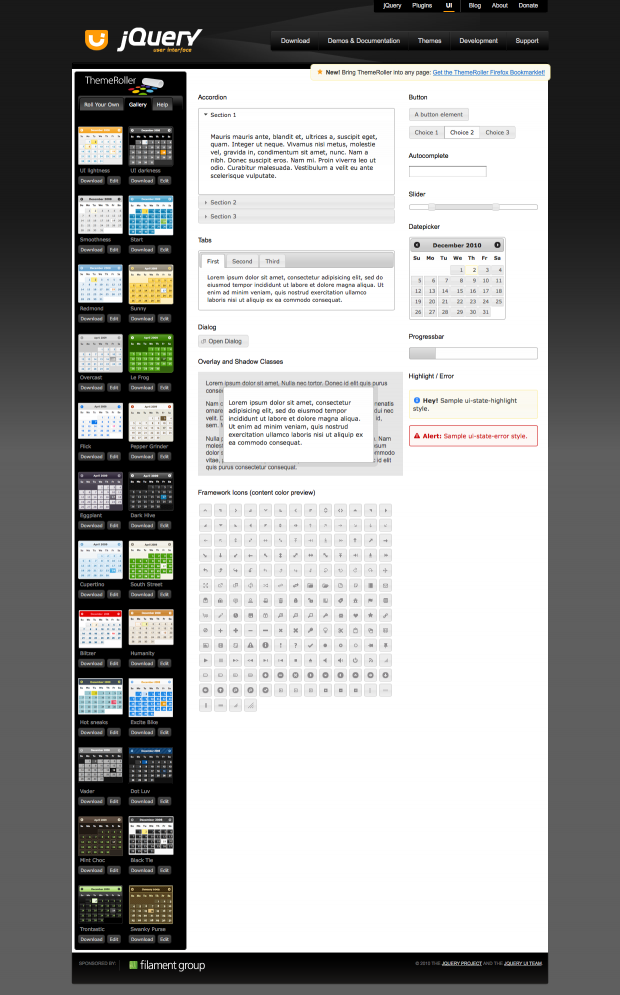Open Donate in the top bar
620x995 pixels.
tap(528, 5)
